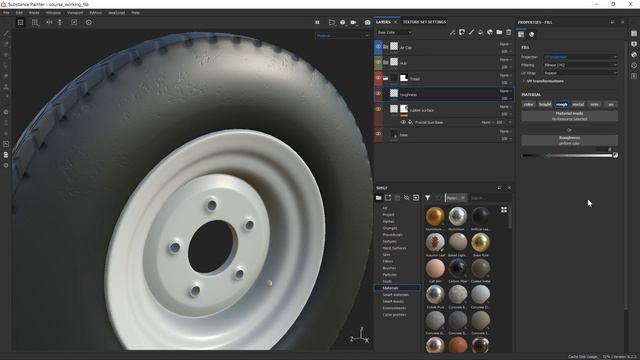
Task: Open the Filtering dropdown
Action: click(580, 65)
